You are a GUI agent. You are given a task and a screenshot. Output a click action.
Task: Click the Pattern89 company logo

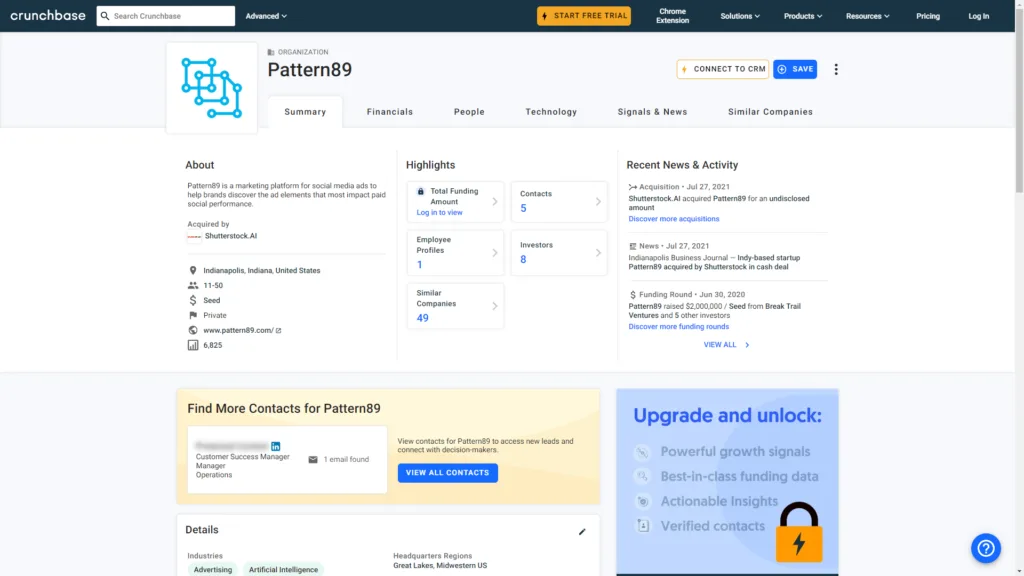click(x=212, y=88)
